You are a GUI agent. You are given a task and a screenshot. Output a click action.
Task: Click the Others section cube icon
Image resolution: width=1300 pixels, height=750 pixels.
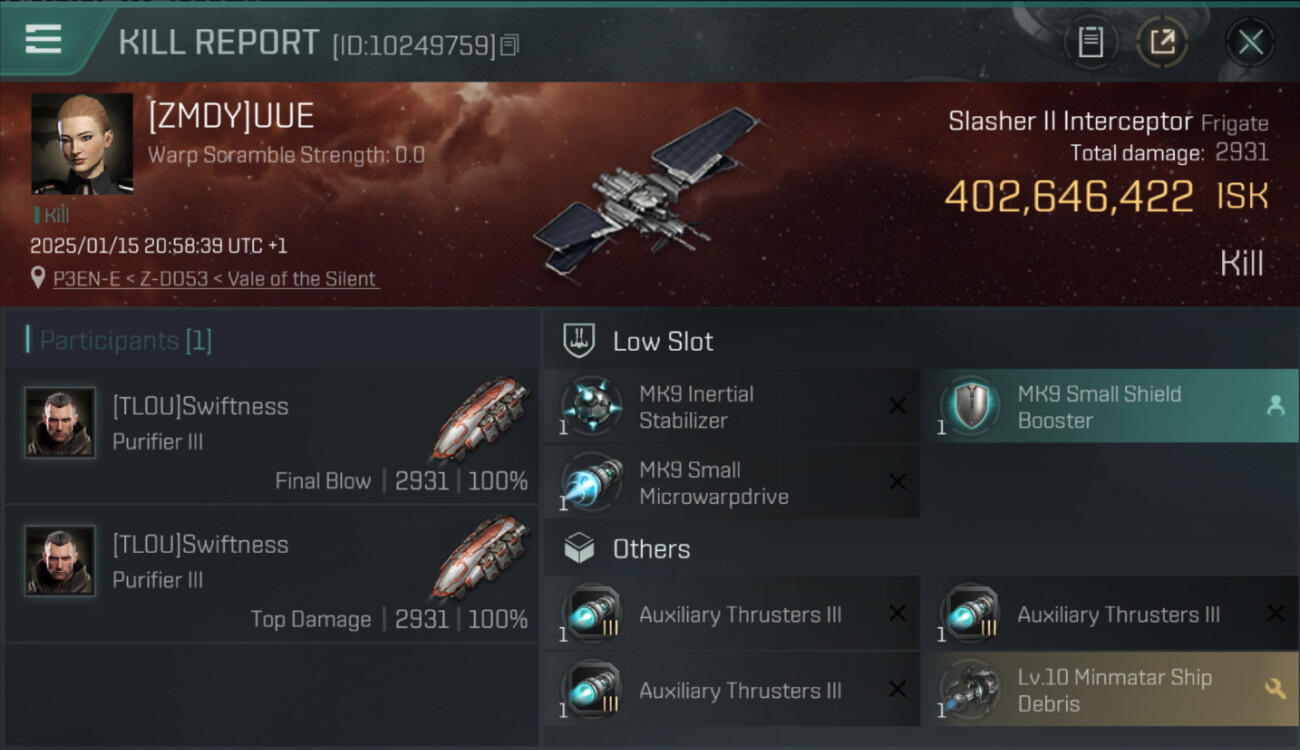pos(580,548)
